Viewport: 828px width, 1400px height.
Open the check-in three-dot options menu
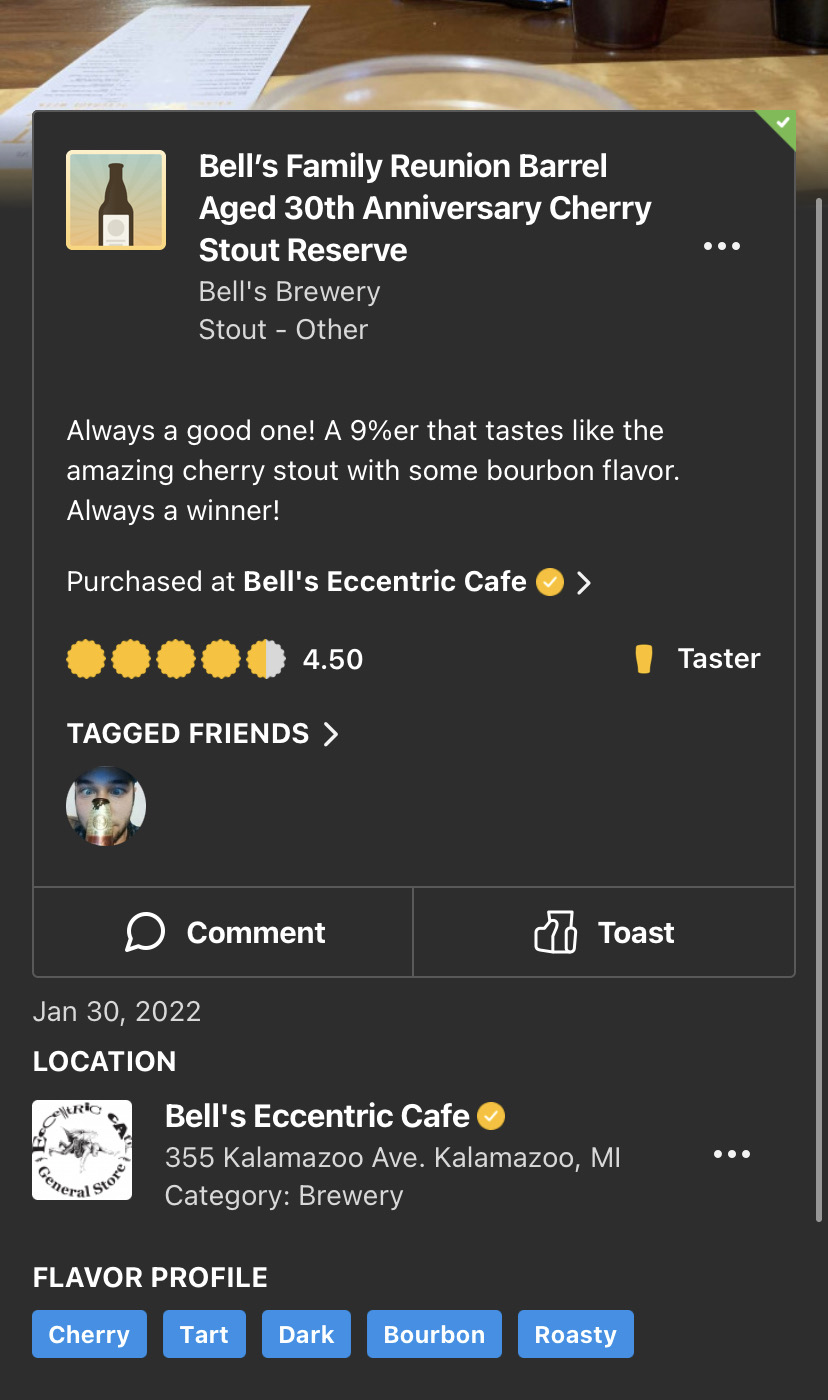[x=721, y=246]
